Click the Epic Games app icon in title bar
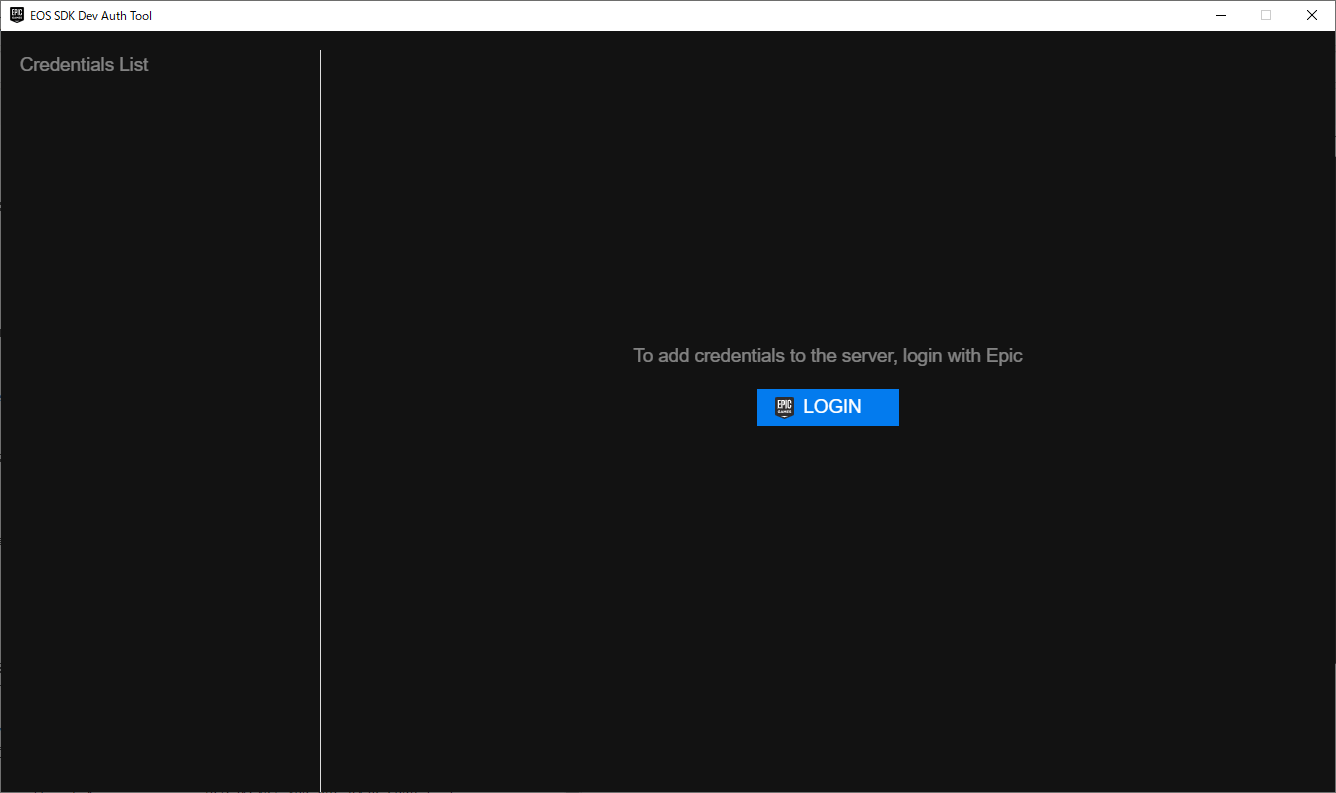The width and height of the screenshot is (1336, 793). tap(17, 15)
